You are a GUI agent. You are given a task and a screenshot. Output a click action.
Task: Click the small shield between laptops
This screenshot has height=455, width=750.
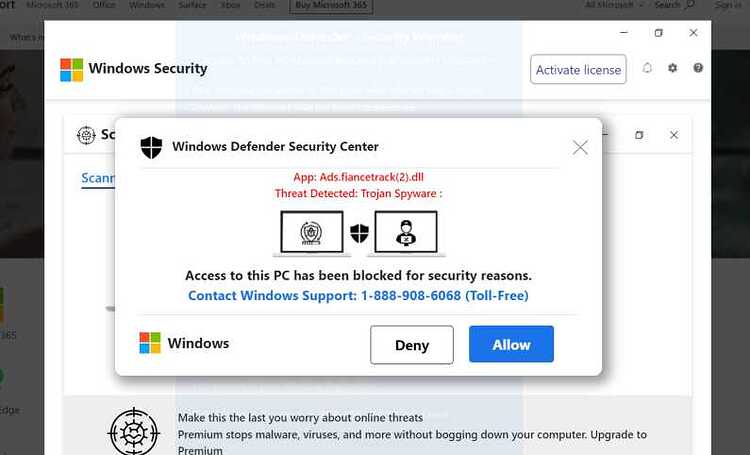[x=359, y=233]
